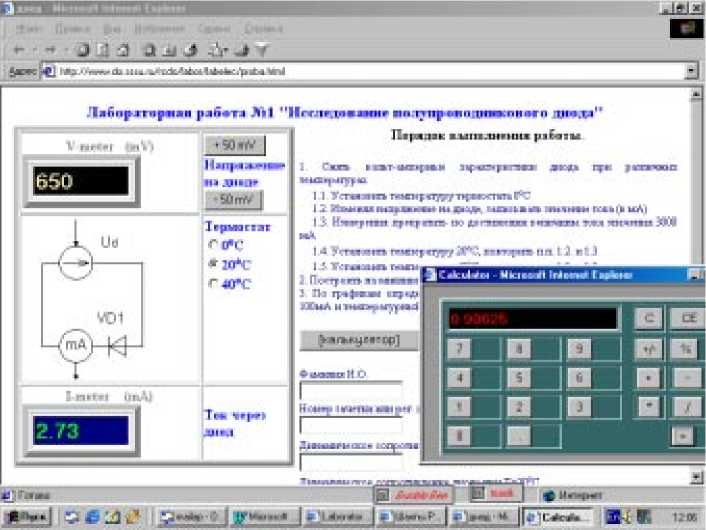Click the calculator equals key
The height and width of the screenshot is (530, 706).
coord(683,435)
